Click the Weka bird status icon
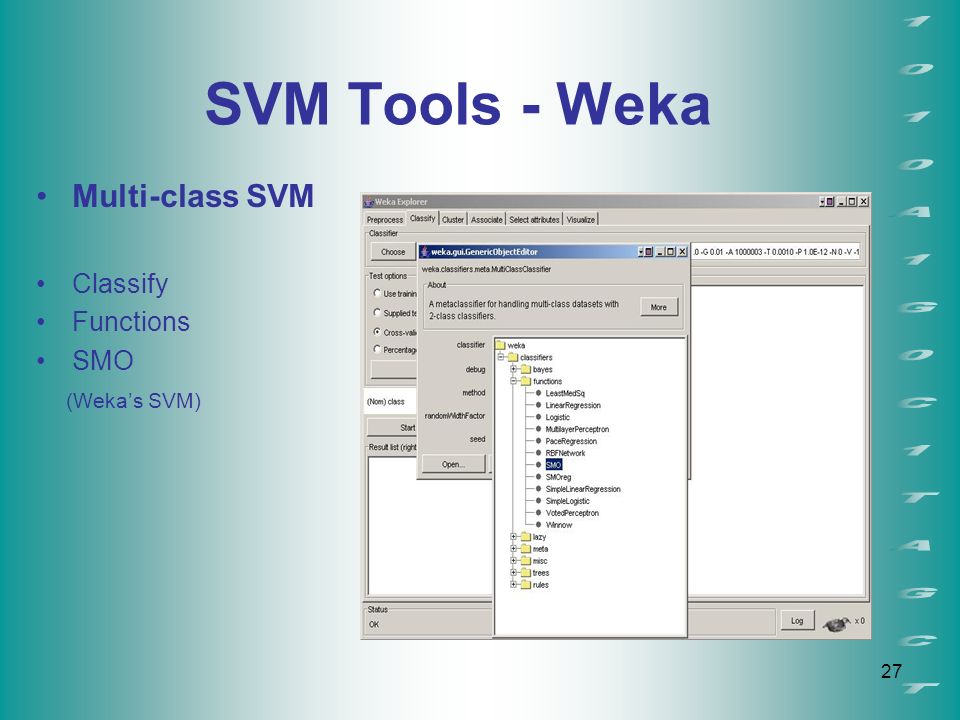Screen dimensions: 960x720 tap(836, 623)
